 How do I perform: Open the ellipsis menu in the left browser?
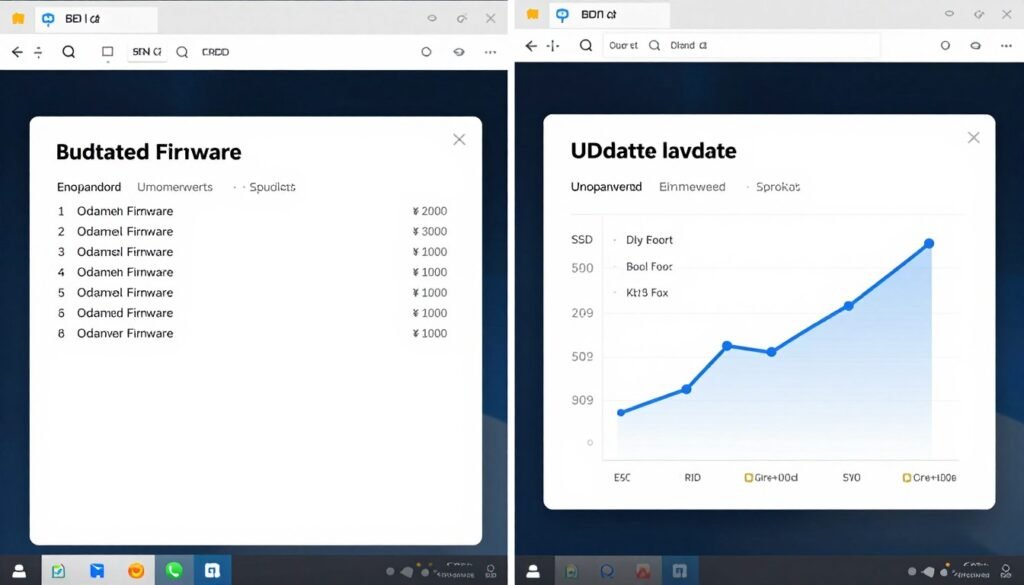click(x=488, y=52)
